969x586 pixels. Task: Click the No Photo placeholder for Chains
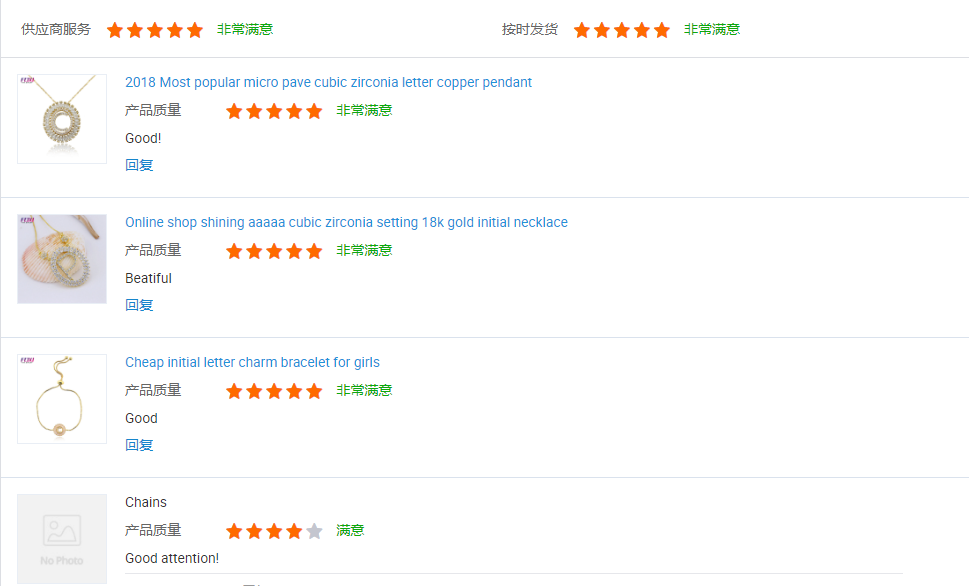coord(62,539)
